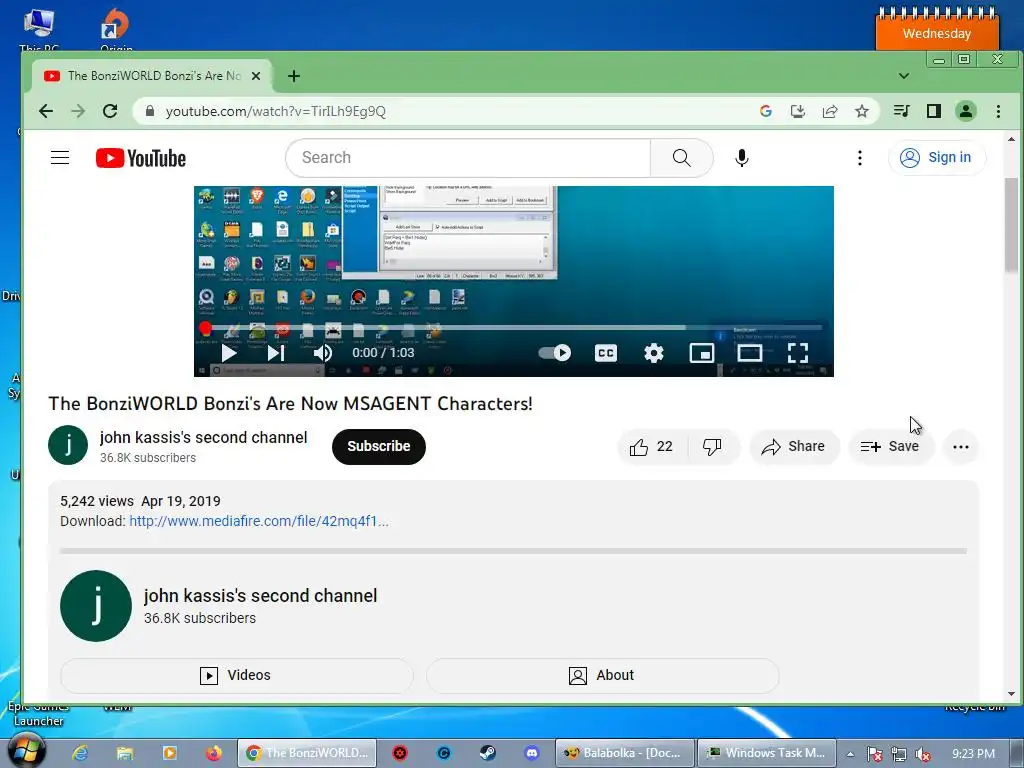Open more actions ellipsis below video
The image size is (1024, 768).
pos(961,447)
